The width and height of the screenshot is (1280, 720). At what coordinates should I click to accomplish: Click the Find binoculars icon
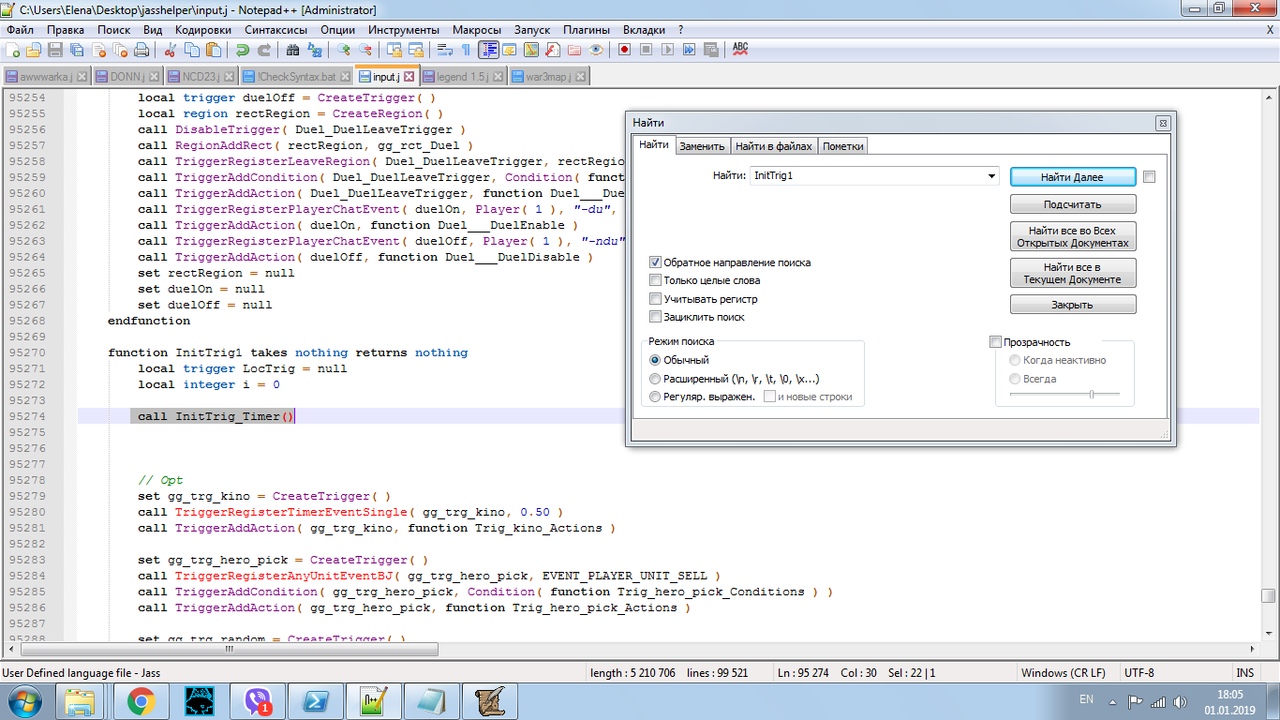click(x=293, y=50)
